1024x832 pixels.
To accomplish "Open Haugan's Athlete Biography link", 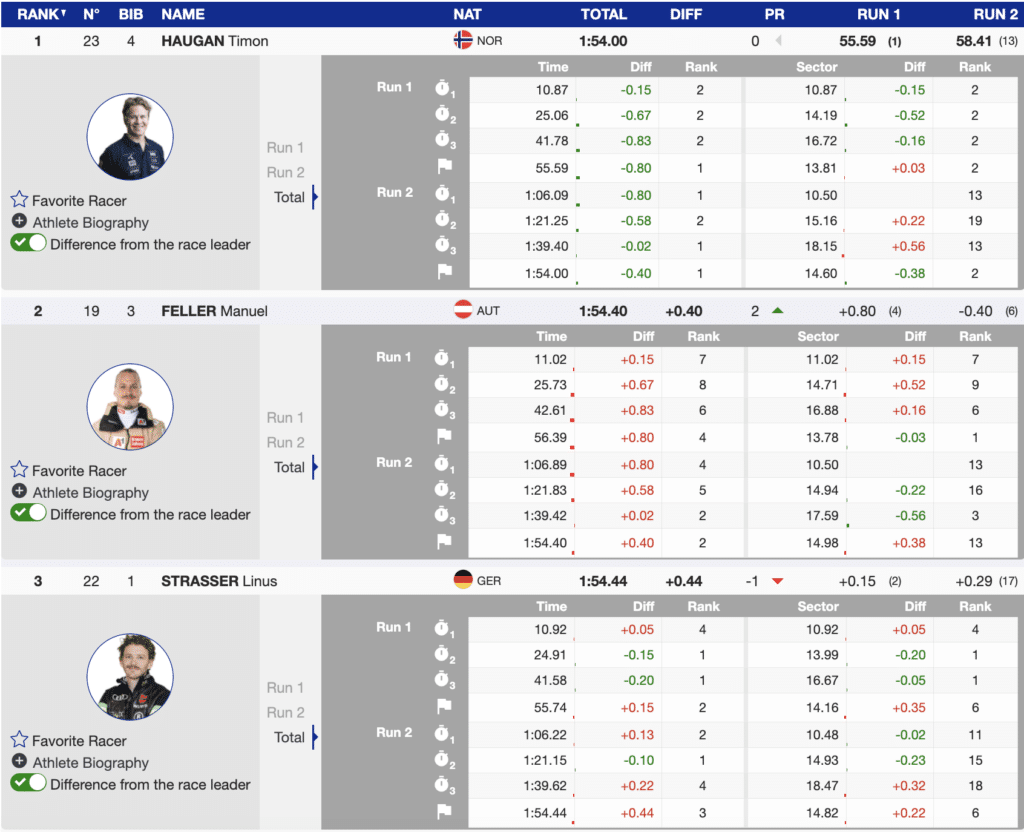I will coord(90,222).
